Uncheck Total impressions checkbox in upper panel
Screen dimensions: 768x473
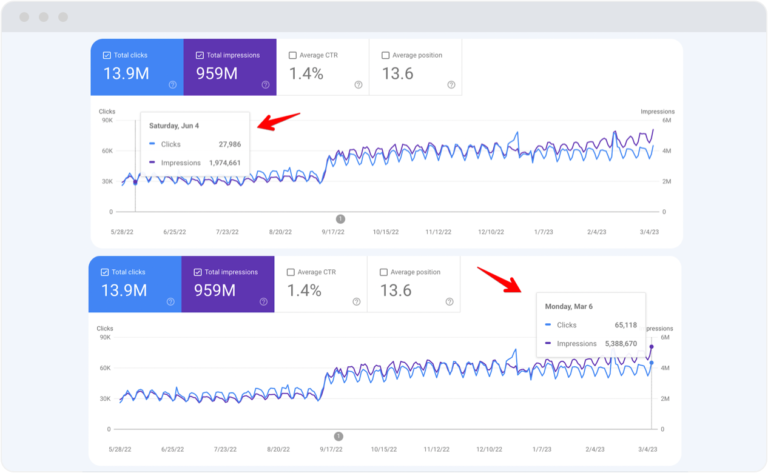pos(200,55)
